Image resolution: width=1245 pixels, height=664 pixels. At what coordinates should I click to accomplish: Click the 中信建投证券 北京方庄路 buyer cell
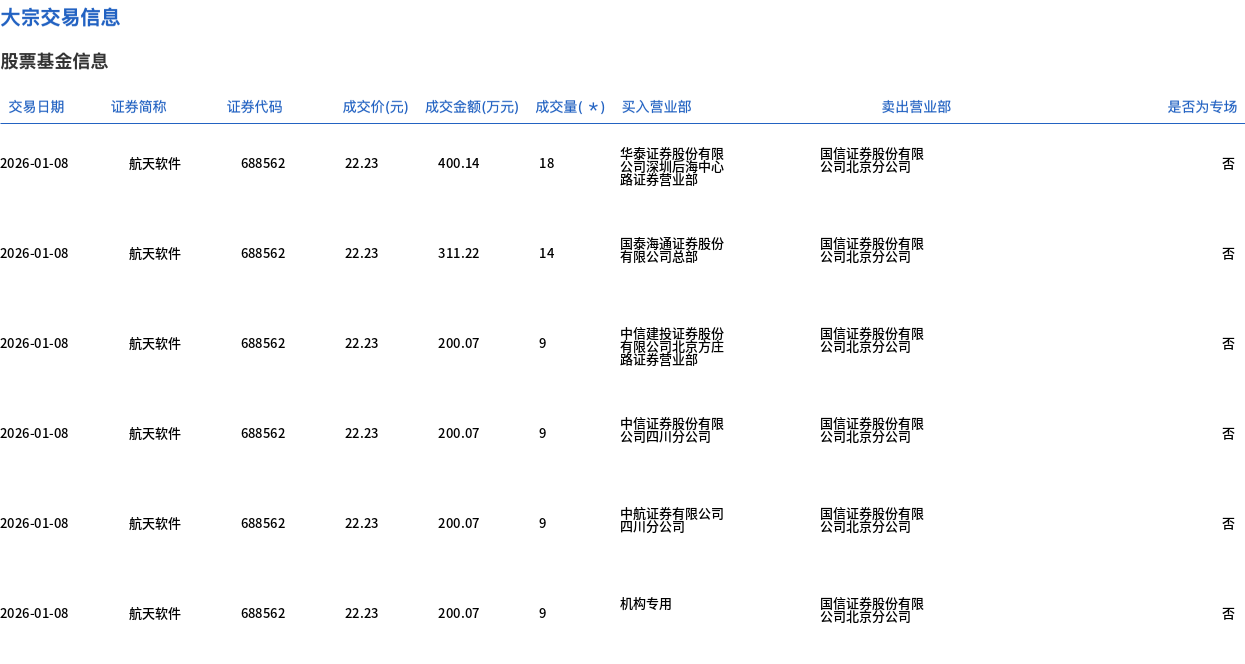(672, 347)
